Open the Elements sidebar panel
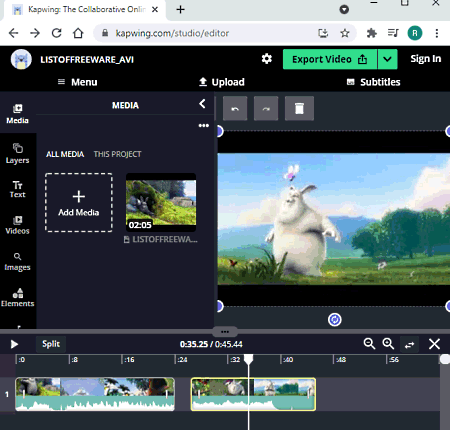This screenshot has height=430, width=450. coord(17,297)
